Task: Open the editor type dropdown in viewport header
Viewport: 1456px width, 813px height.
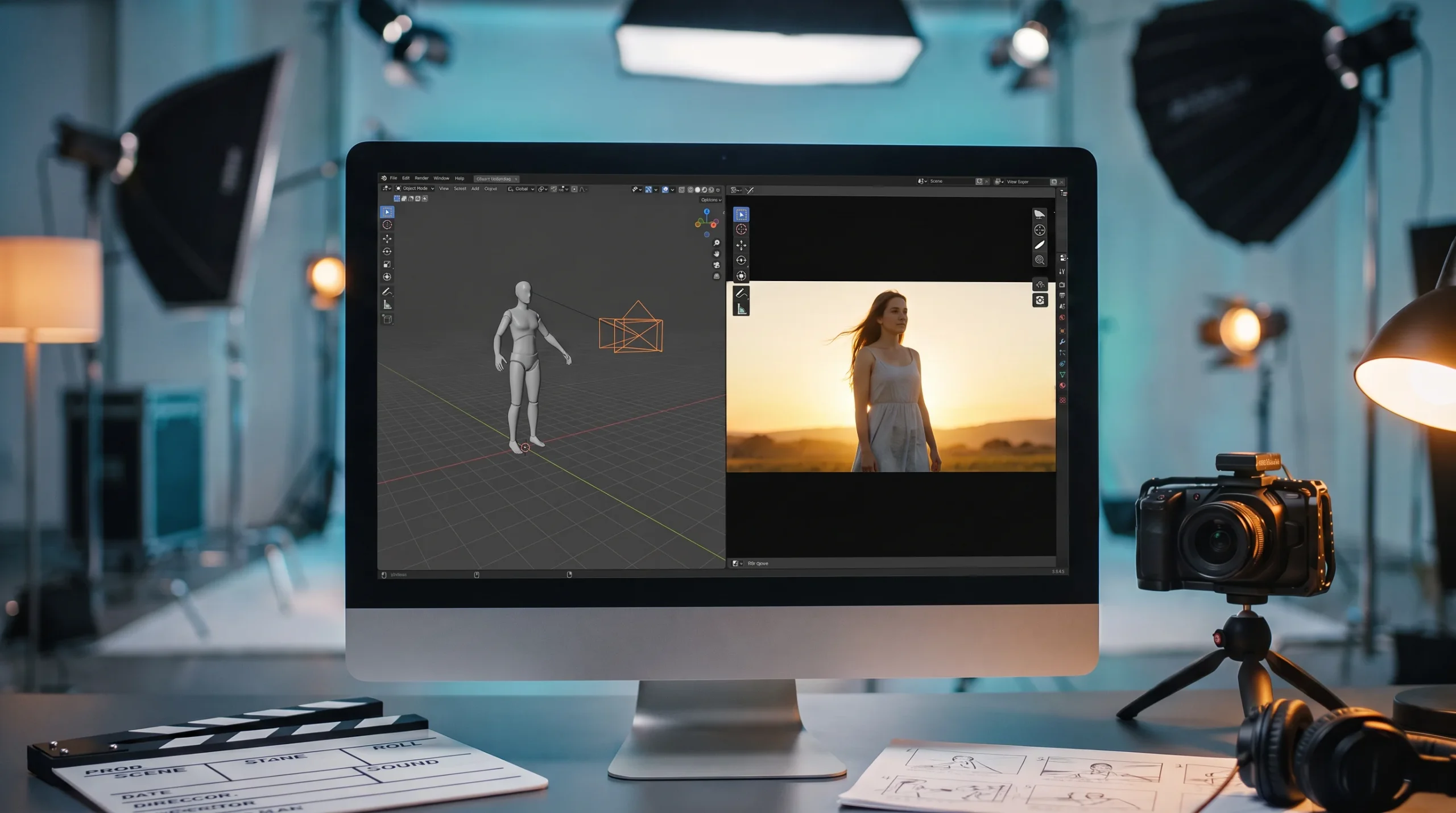Action: (x=386, y=188)
